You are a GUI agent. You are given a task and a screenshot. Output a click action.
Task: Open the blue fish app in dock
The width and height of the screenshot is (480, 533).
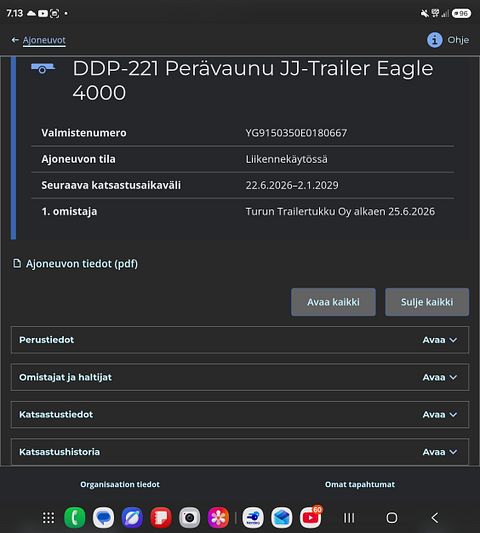point(253,518)
